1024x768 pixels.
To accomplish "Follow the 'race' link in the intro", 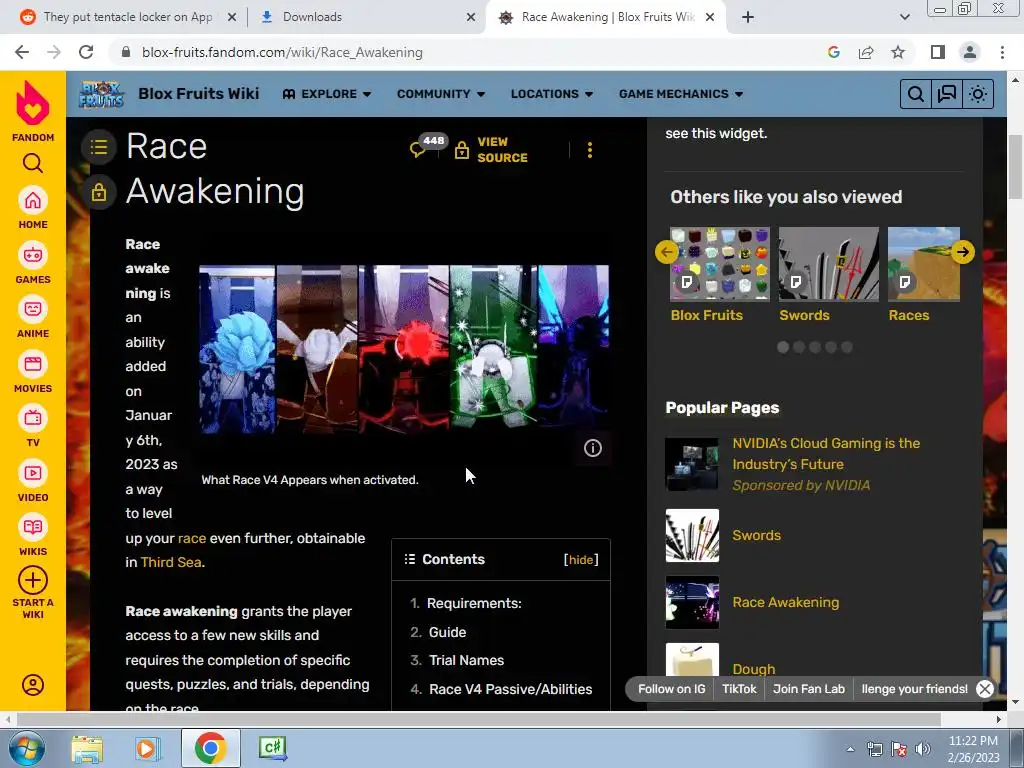I will [x=192, y=538].
